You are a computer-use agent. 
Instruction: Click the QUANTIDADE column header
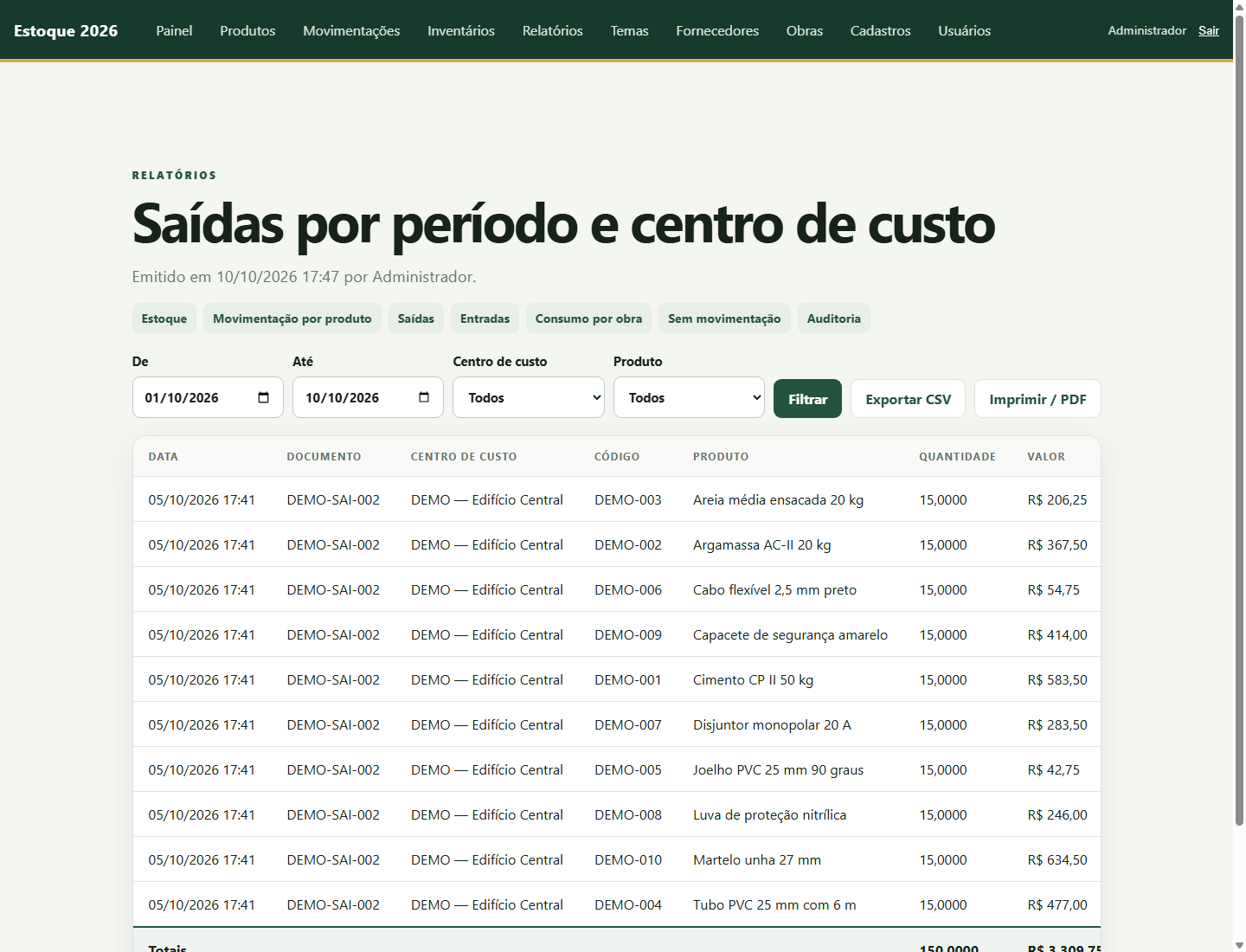(x=957, y=456)
